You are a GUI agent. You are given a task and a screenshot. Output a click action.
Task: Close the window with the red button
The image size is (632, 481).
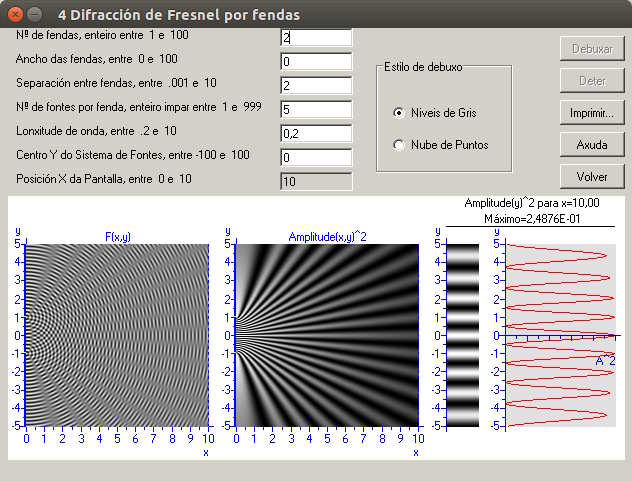click(14, 15)
